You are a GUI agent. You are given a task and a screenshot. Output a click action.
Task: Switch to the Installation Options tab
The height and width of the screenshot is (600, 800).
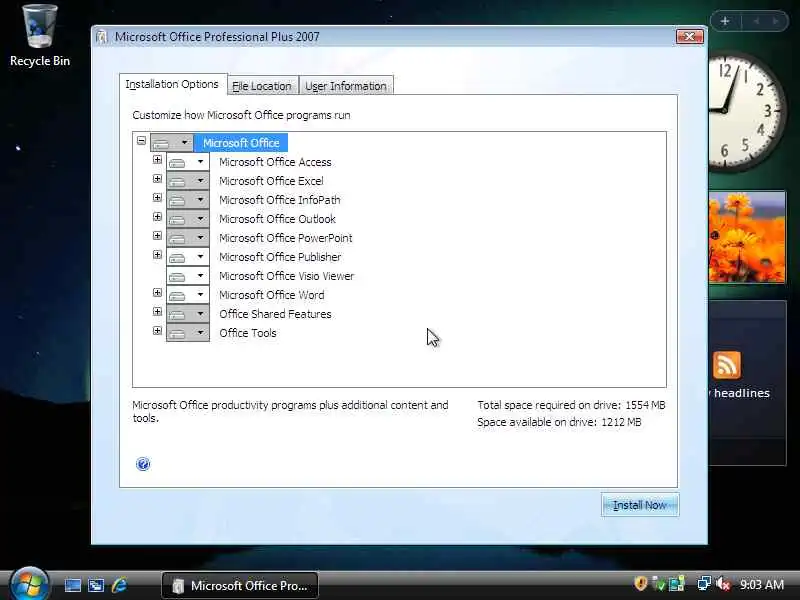(172, 84)
